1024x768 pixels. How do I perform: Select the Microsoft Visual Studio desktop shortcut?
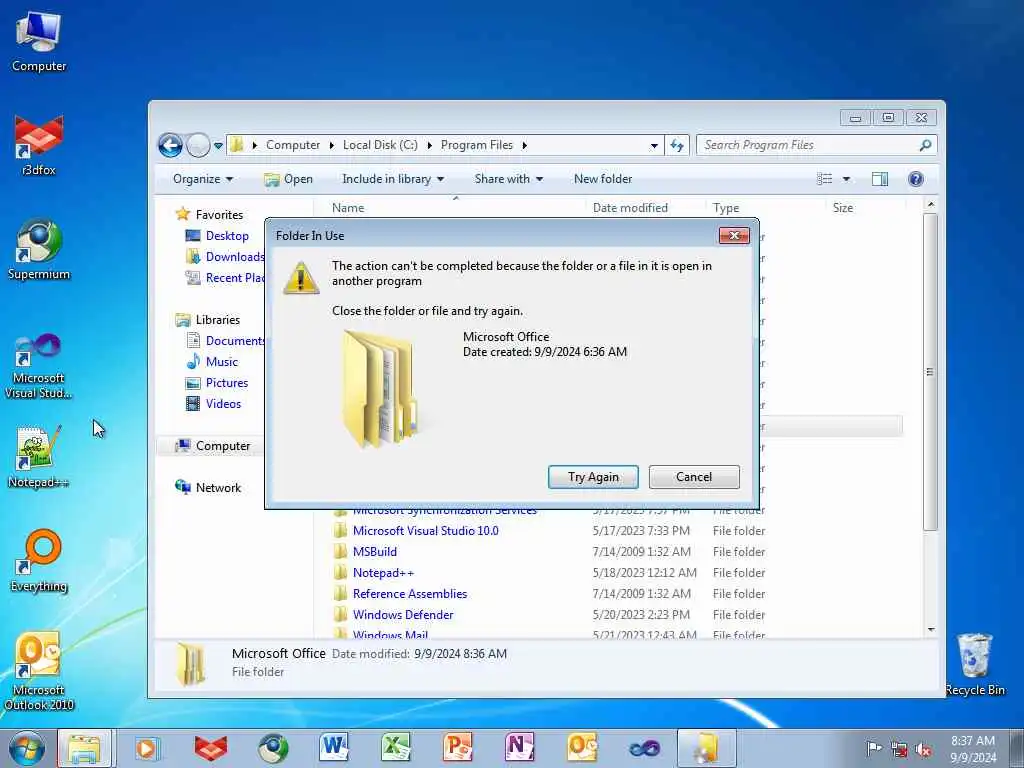(39, 366)
